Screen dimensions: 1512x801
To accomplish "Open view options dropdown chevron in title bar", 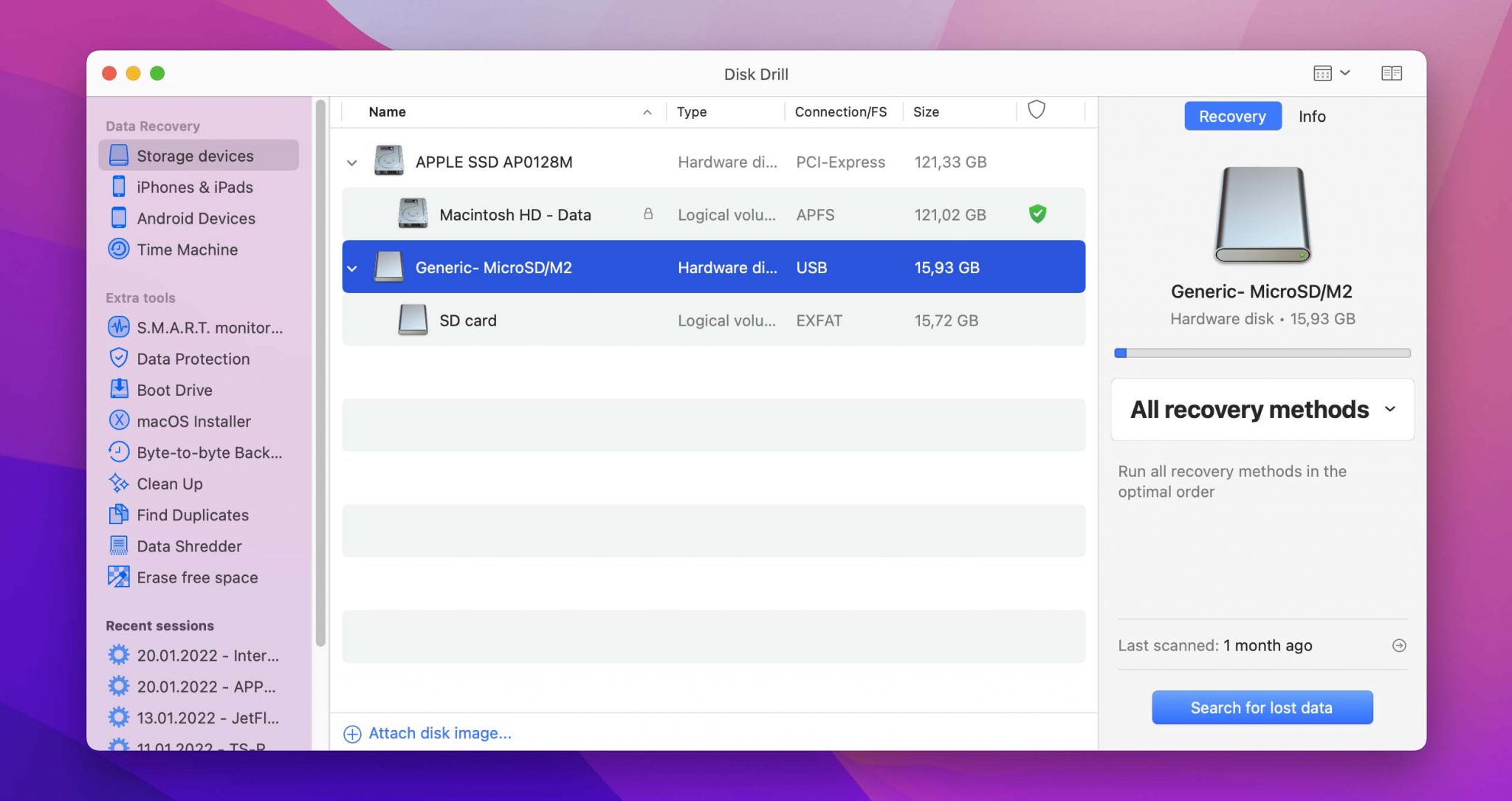I will (x=1345, y=72).
